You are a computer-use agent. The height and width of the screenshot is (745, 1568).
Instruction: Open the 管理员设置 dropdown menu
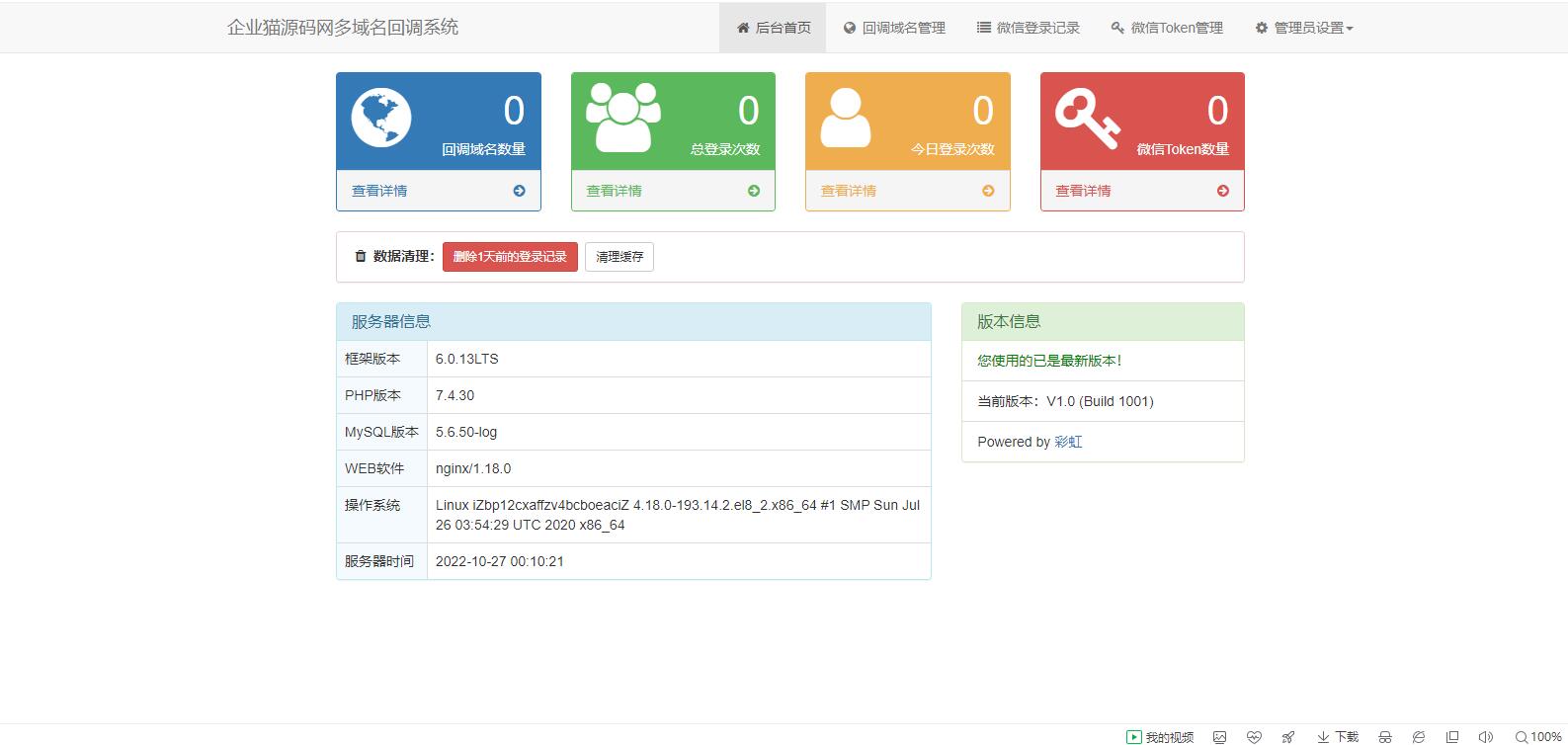coord(1304,28)
